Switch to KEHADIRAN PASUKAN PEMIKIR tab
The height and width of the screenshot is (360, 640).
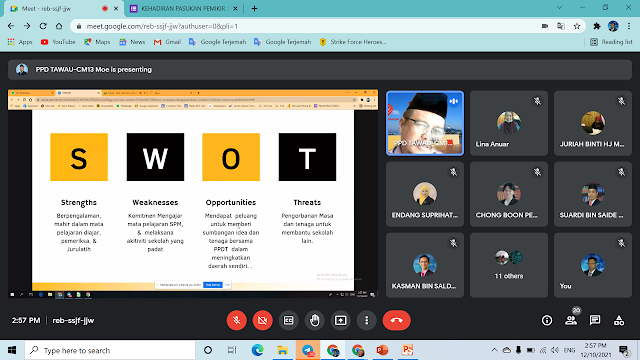click(182, 9)
